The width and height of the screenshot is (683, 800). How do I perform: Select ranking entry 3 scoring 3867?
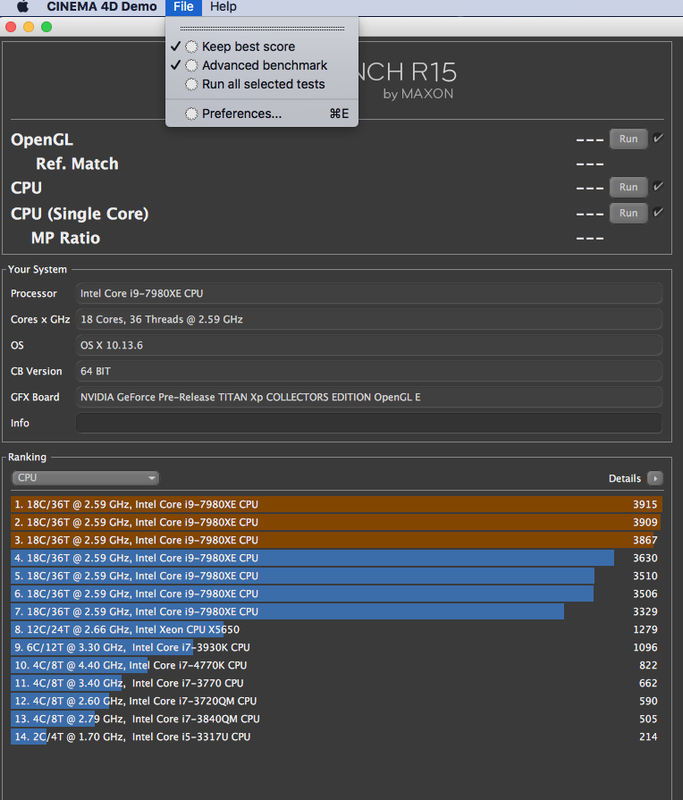tap(336, 540)
